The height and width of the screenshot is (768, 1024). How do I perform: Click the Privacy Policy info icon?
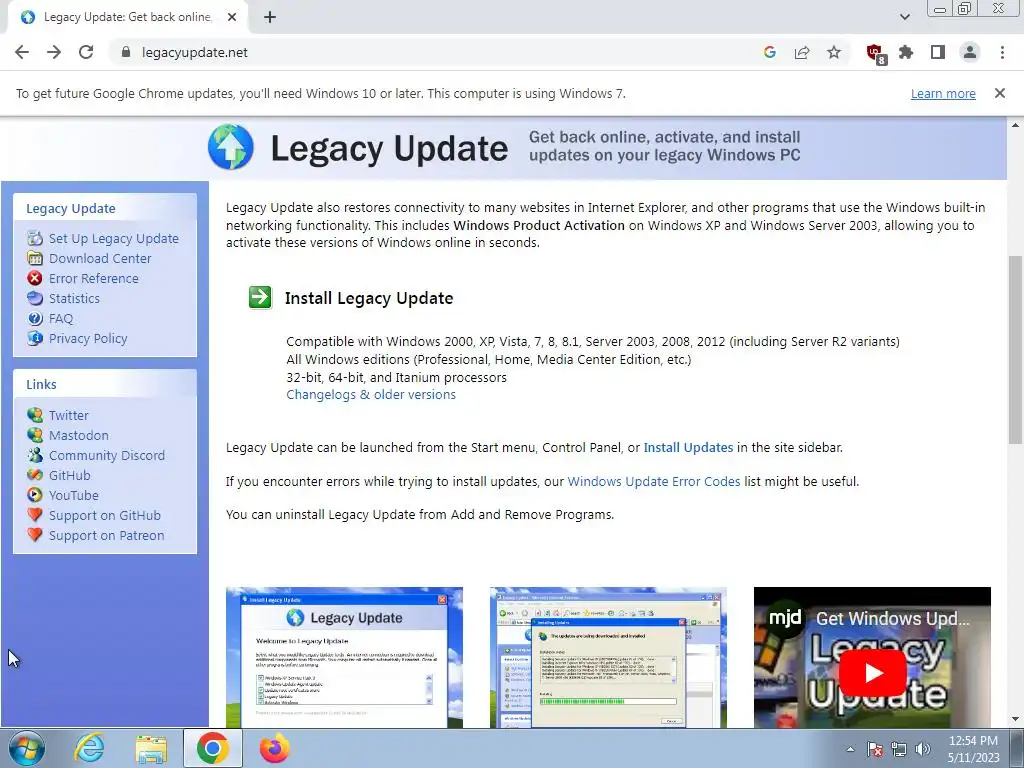35,338
